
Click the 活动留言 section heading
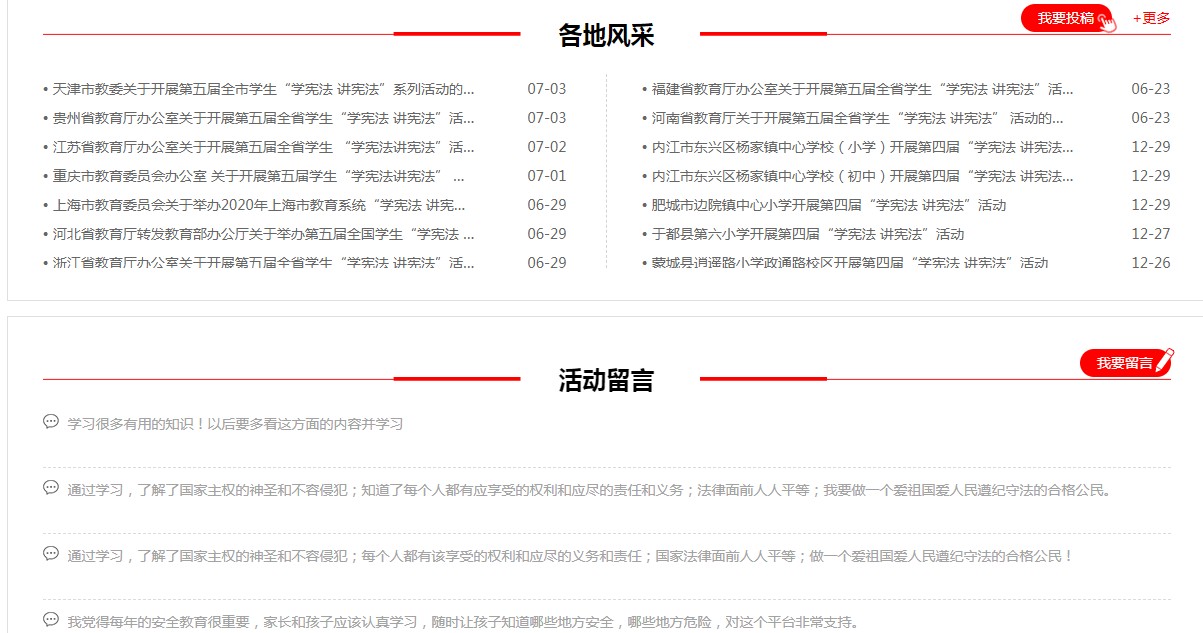click(x=606, y=380)
